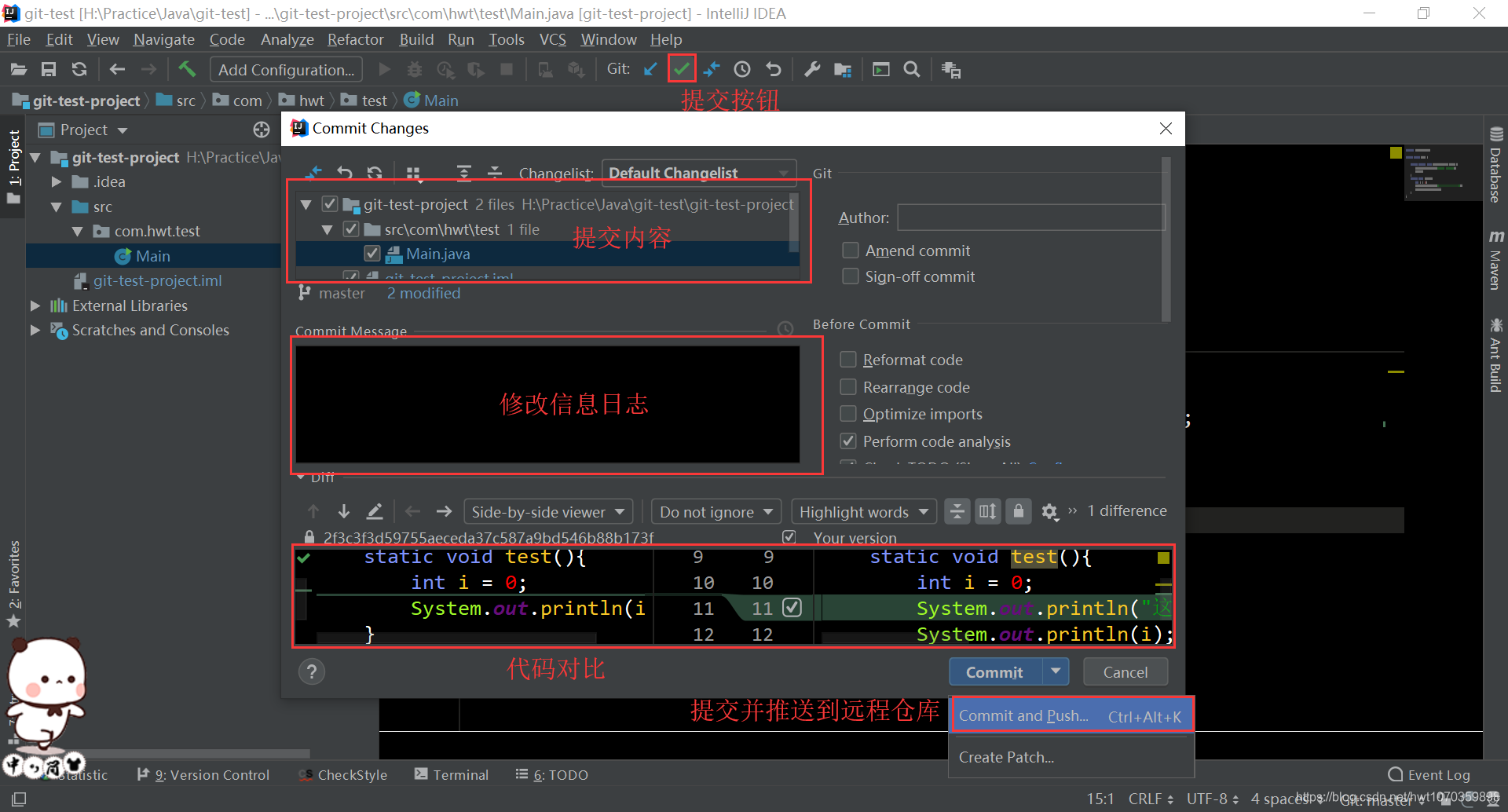
Task: Toggle git-test-project checkbox in changes tree
Action: (x=330, y=204)
